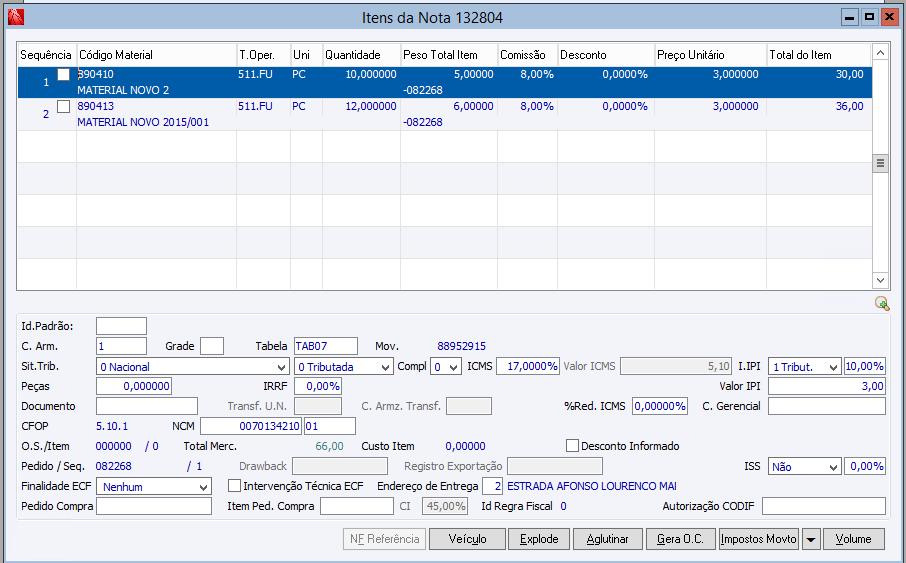Toggle Intervenção Técnica ECF checkbox
This screenshot has height=563, width=906.
(x=235, y=486)
